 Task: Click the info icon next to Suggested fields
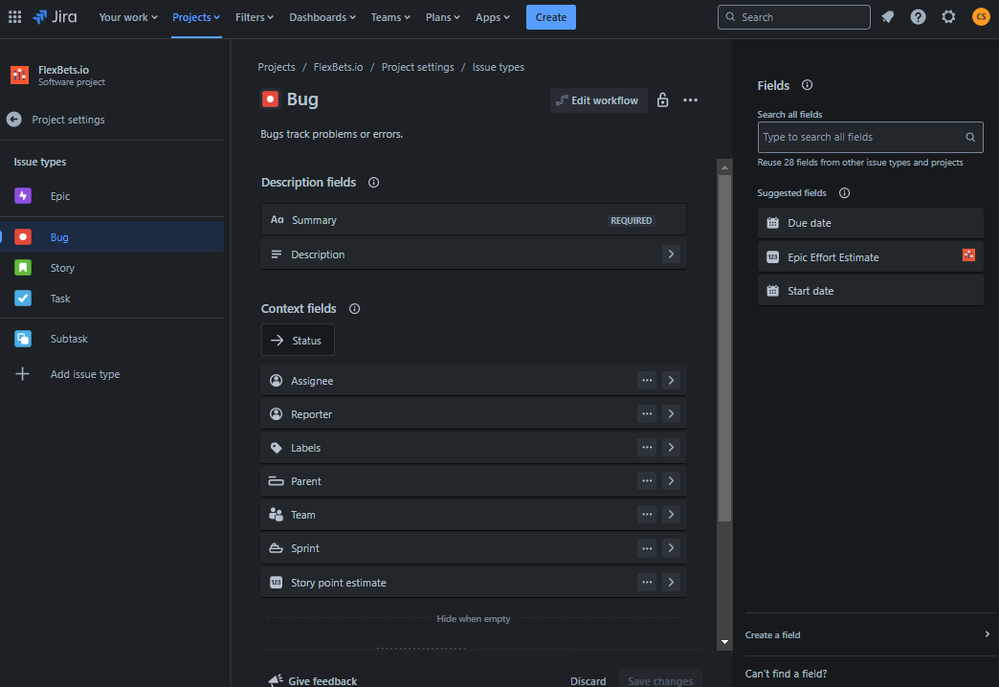click(844, 192)
